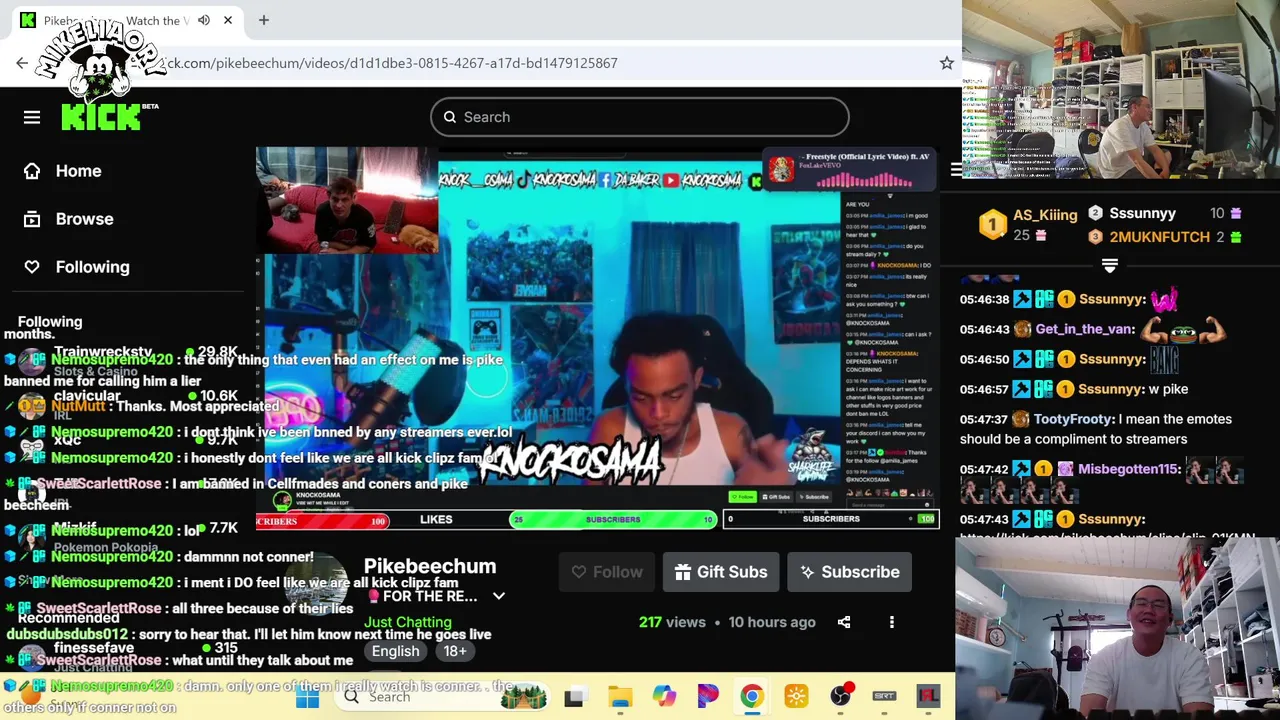Launch Copilot from taskbar
Image resolution: width=1280 pixels, height=720 pixels.
pyautogui.click(x=664, y=697)
